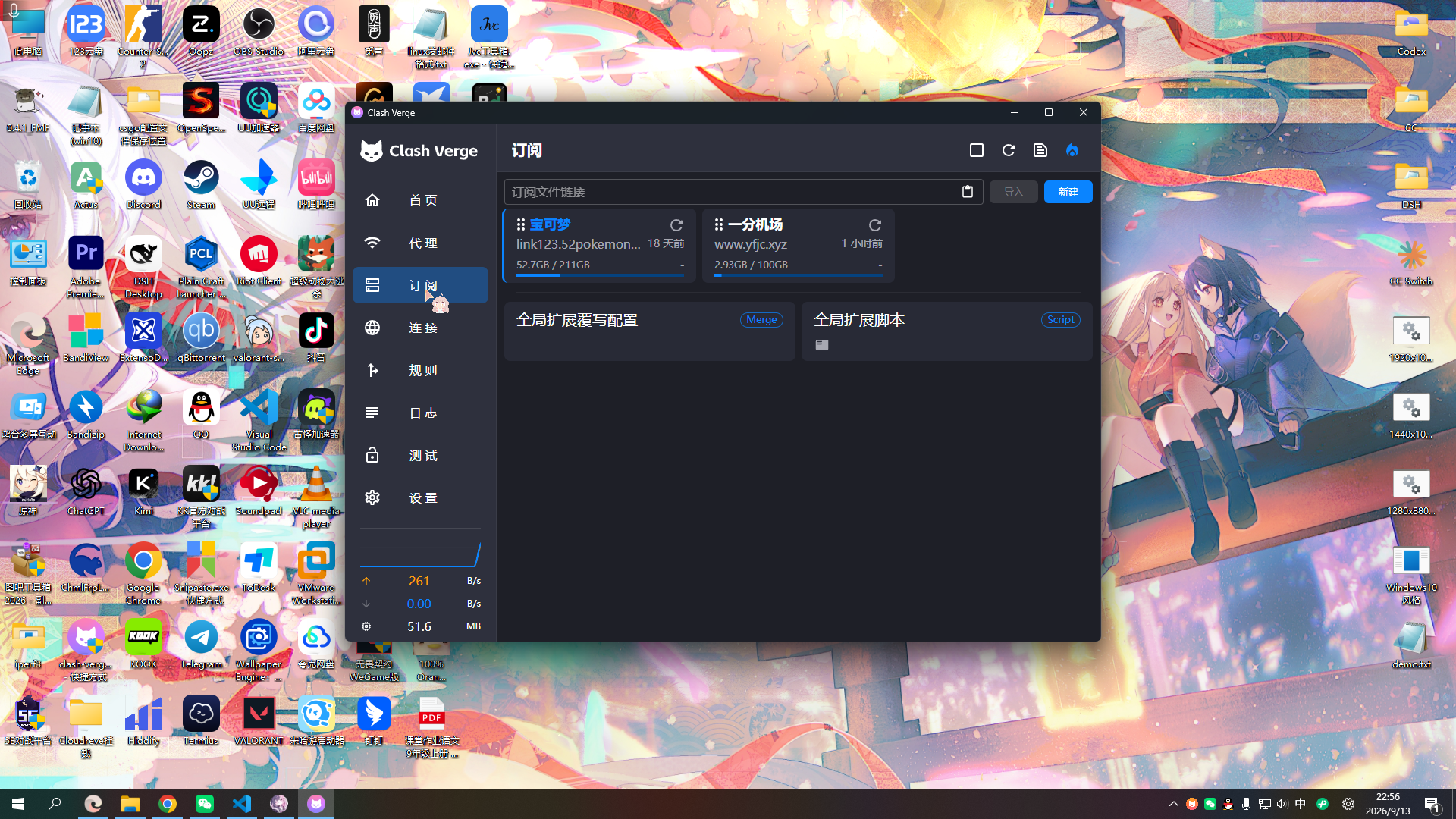The width and height of the screenshot is (1456, 819).
Task: Select the 宝可梦 profile card
Action: 599,246
